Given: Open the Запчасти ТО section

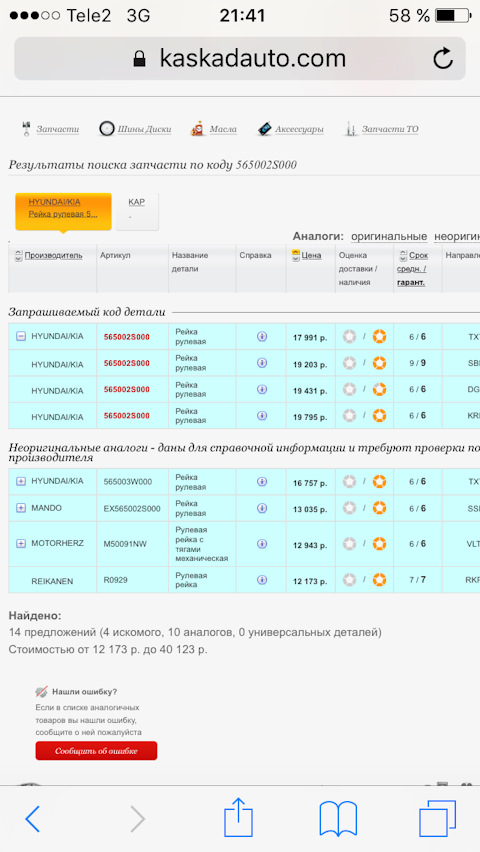Looking at the screenshot, I should point(390,129).
